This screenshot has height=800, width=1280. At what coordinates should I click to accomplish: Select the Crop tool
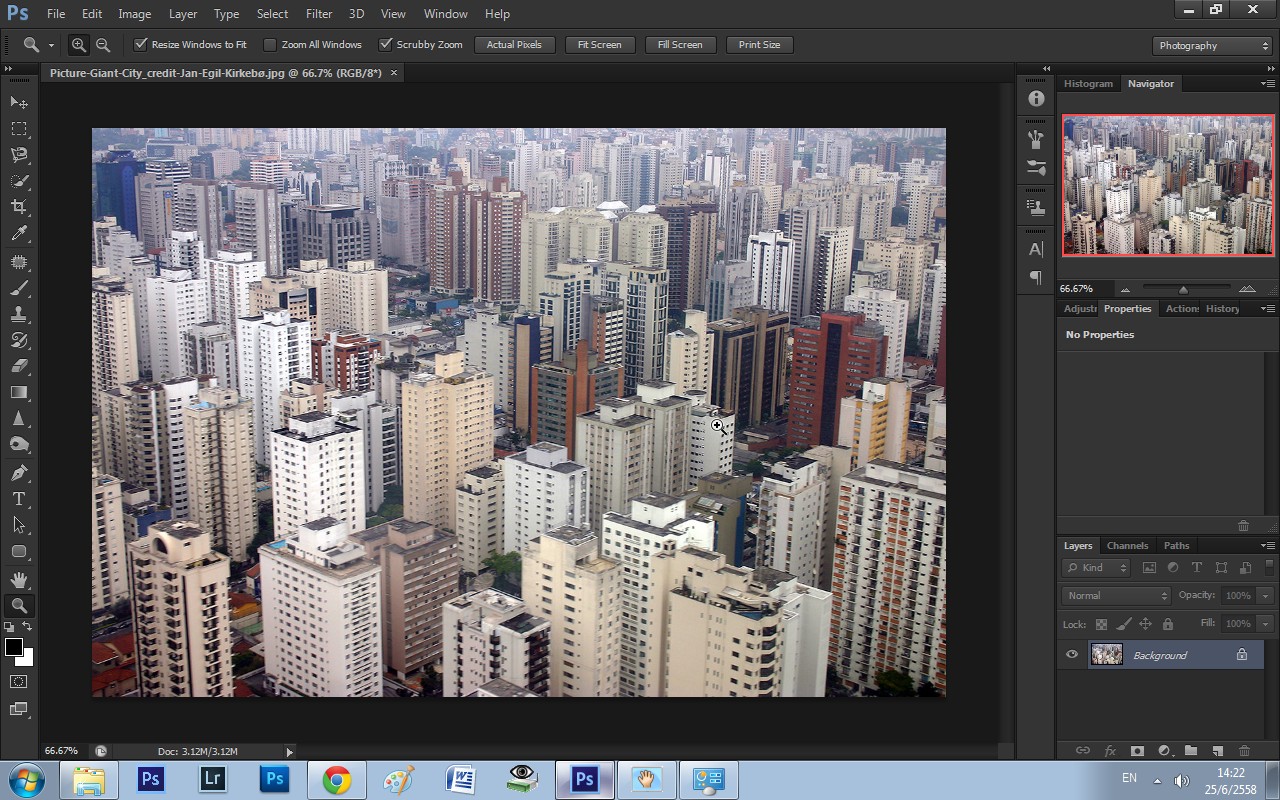click(x=19, y=207)
